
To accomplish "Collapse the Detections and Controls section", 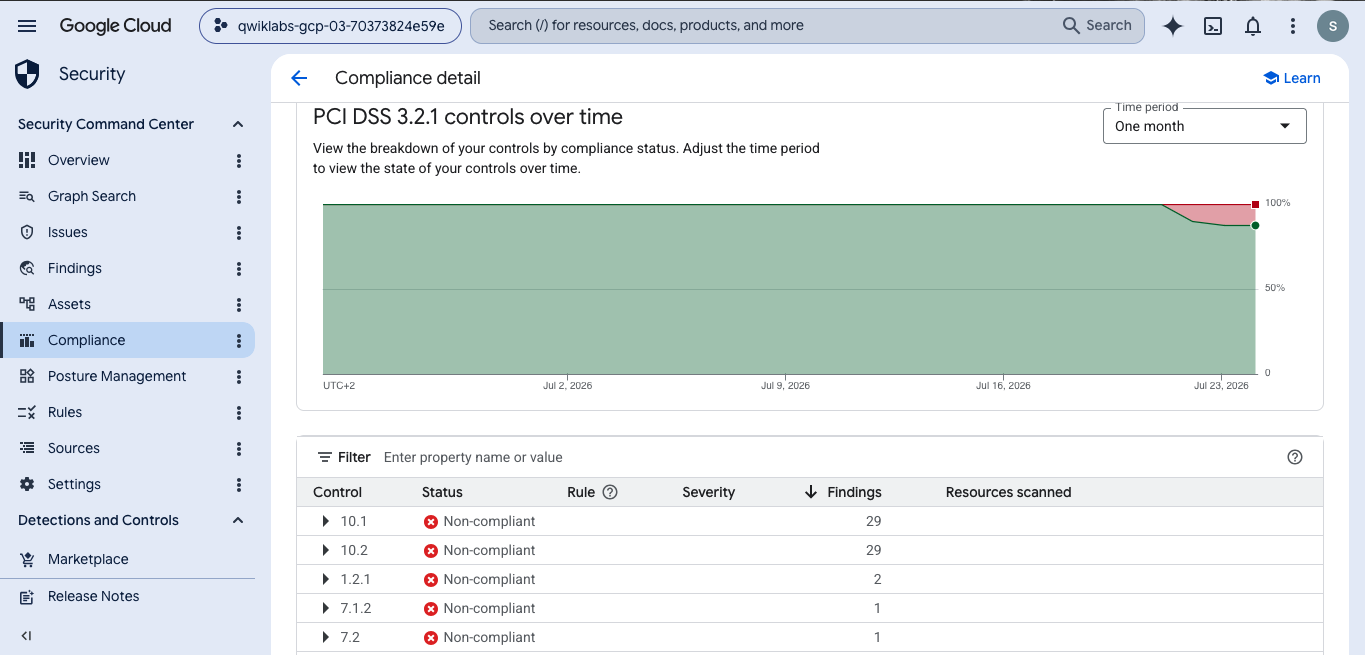I will pyautogui.click(x=238, y=520).
